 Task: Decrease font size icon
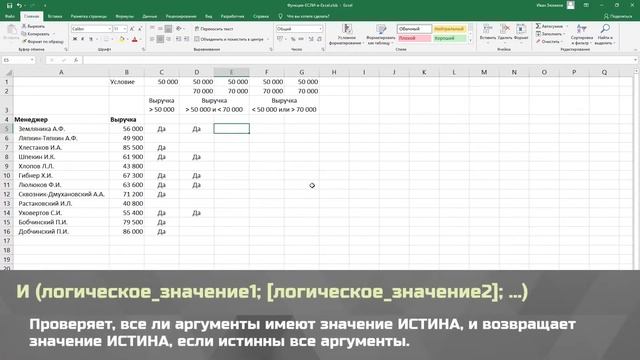[140, 29]
